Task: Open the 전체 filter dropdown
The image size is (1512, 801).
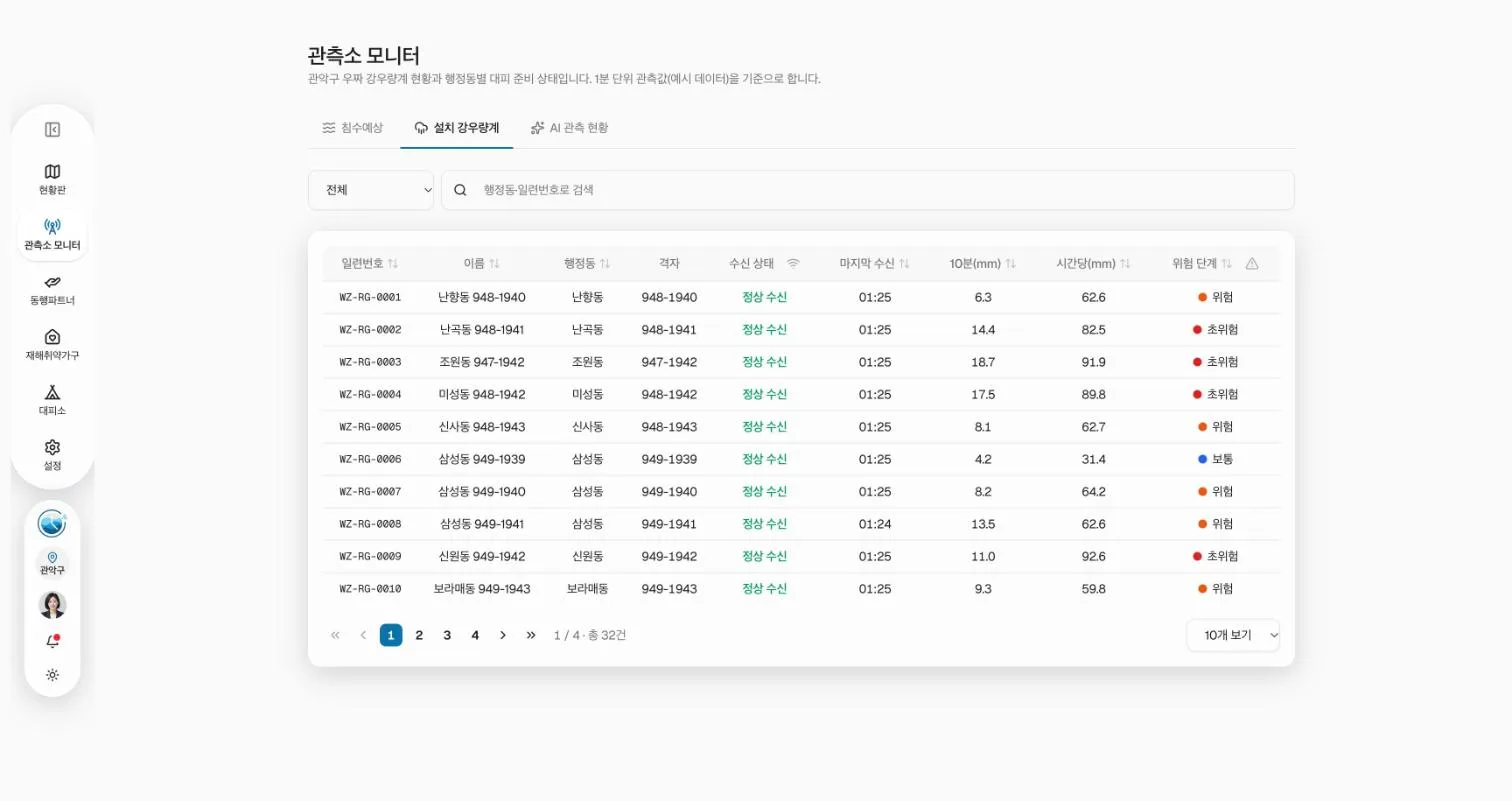Action: tap(371, 190)
